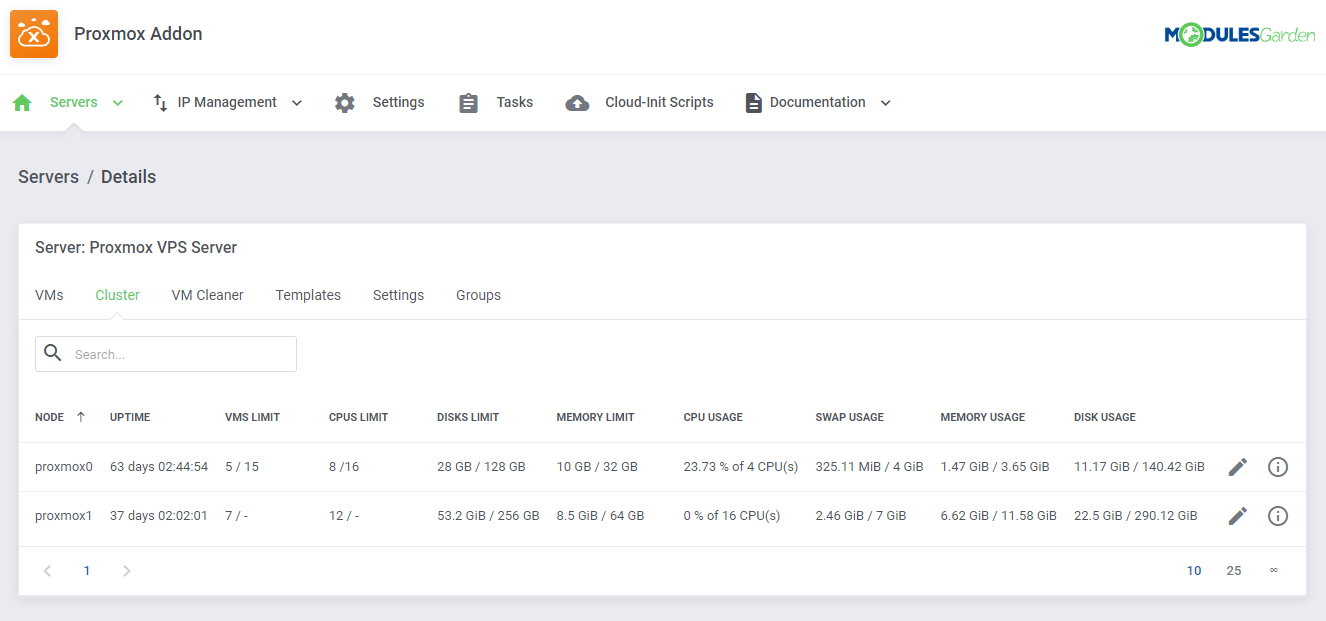The height and width of the screenshot is (621, 1326).
Task: Click the Settings gear icon in the navbar
Action: point(345,103)
